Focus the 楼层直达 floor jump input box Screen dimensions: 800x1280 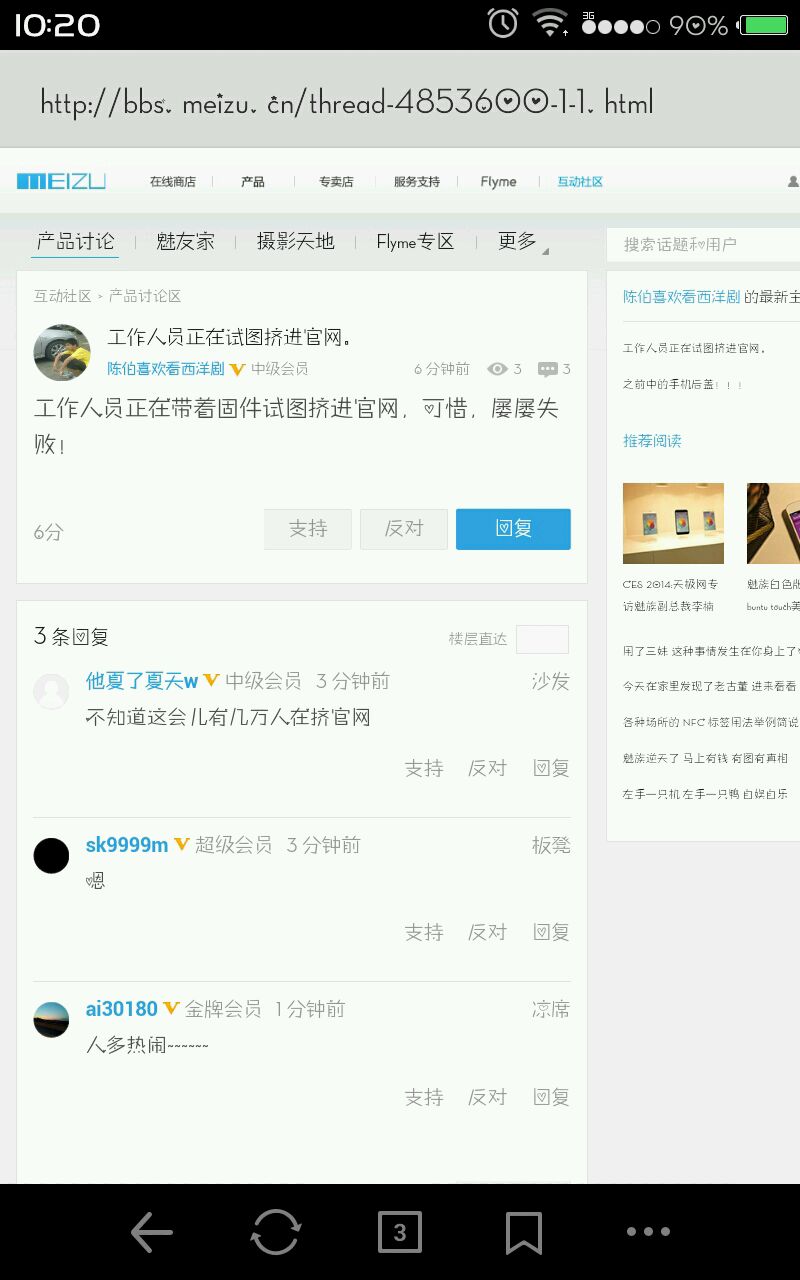point(542,639)
